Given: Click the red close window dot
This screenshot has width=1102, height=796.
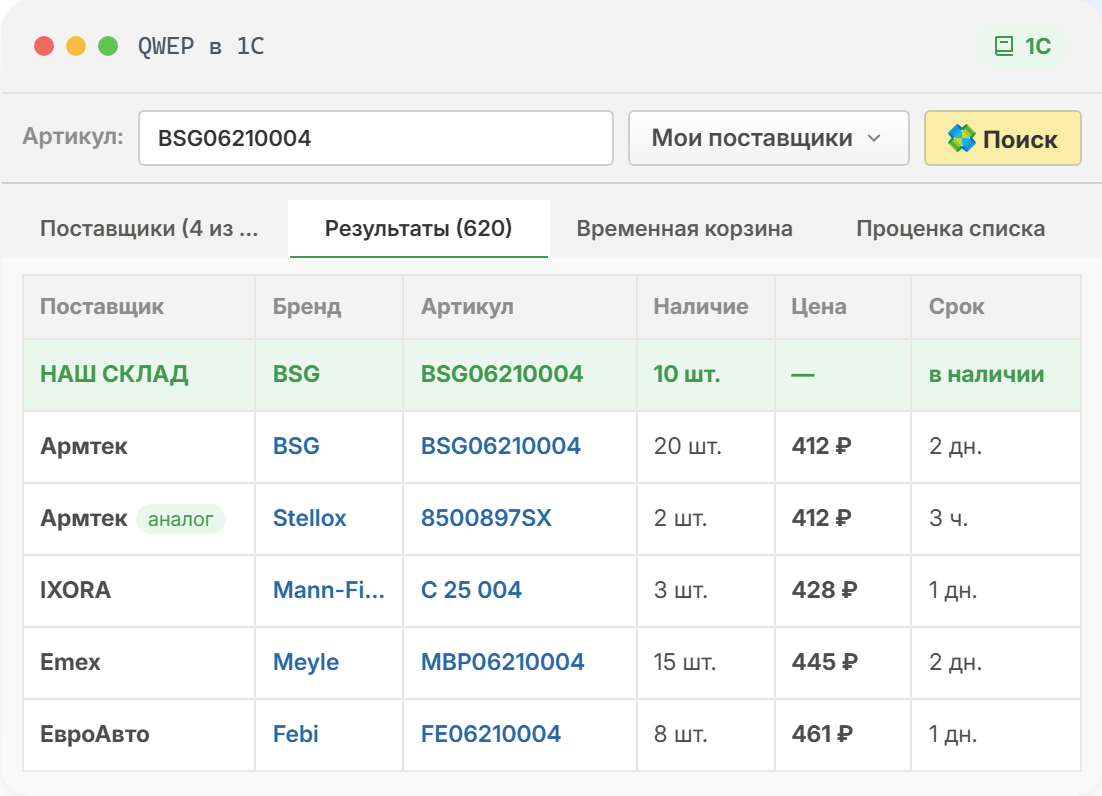Looking at the screenshot, I should click(44, 46).
